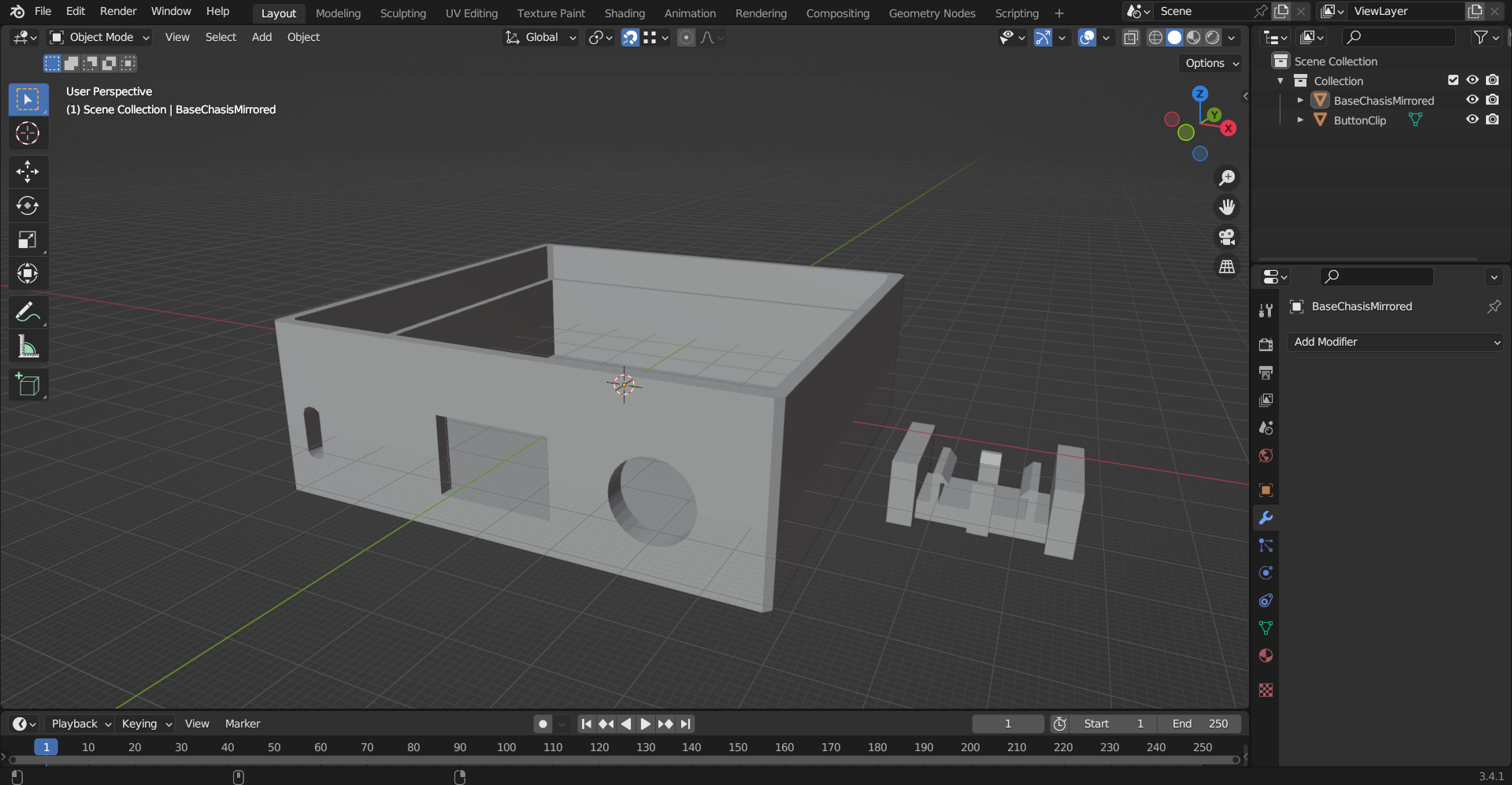Toggle proportional editing button
This screenshot has width=1512, height=785.
[x=686, y=37]
